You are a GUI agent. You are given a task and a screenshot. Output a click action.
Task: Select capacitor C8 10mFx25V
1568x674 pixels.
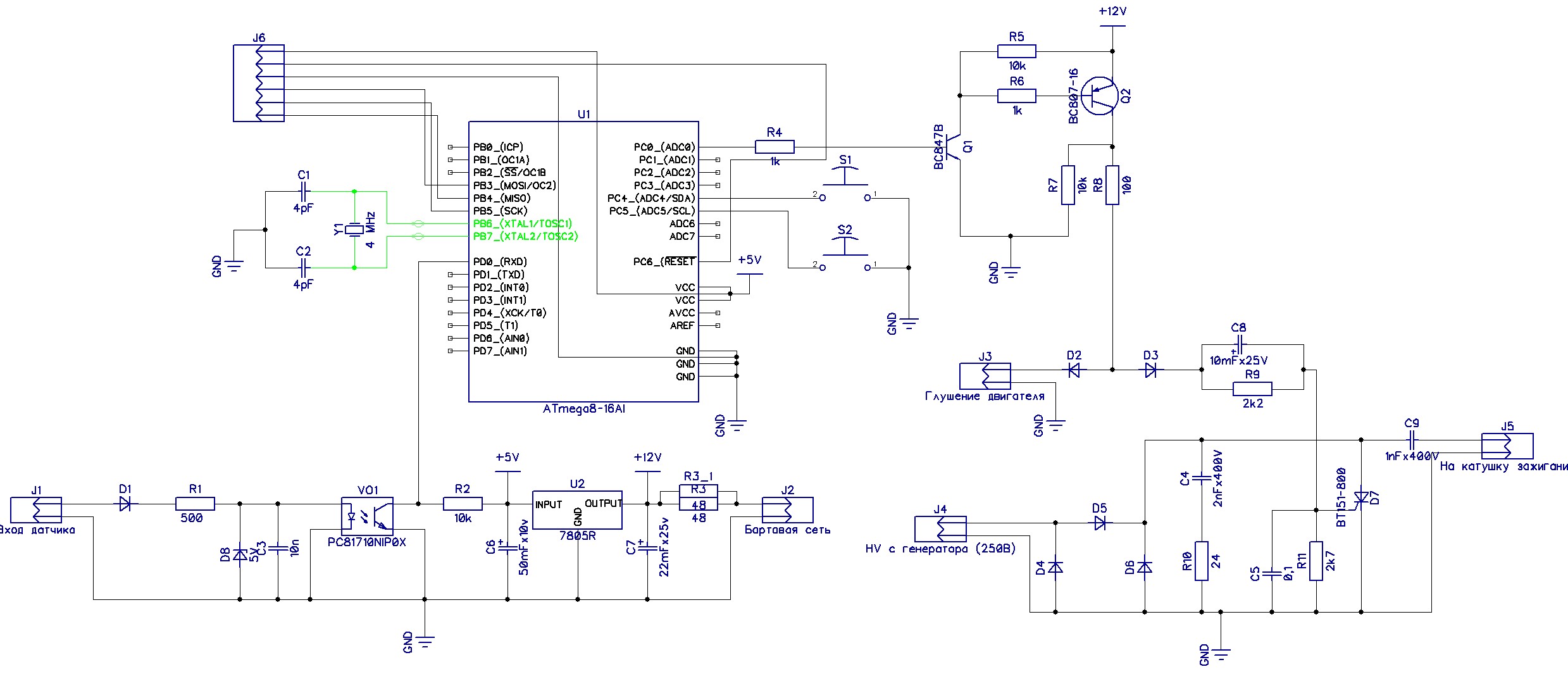point(1239,344)
